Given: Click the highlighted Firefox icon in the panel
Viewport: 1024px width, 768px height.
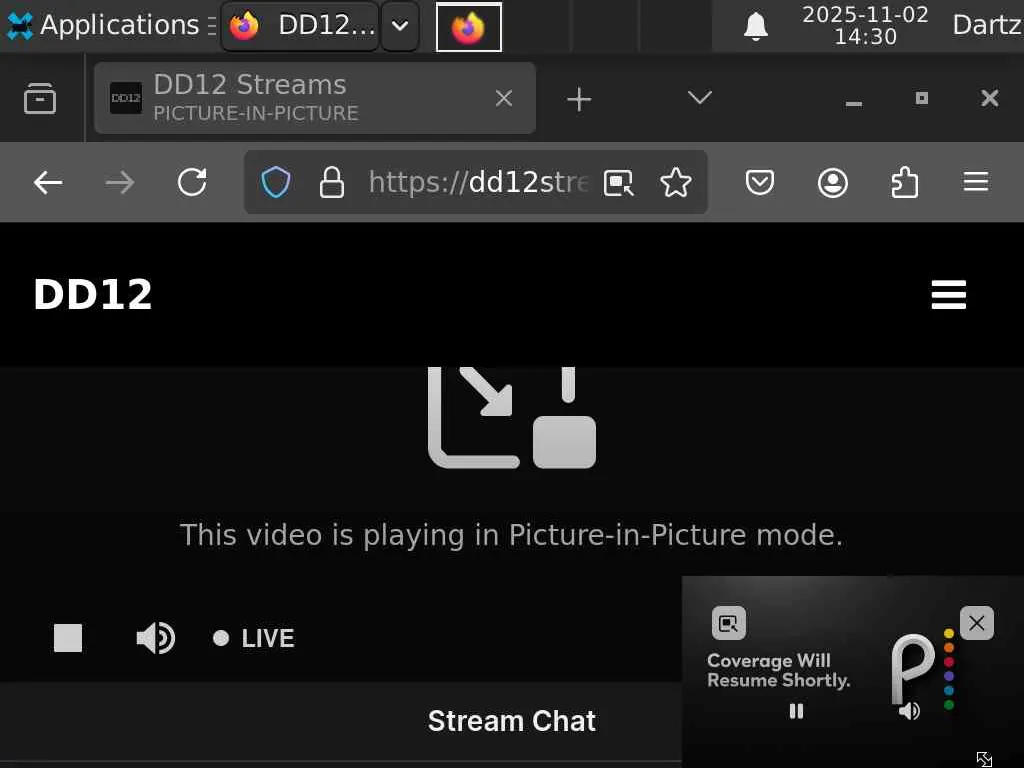Looking at the screenshot, I should (x=469, y=27).
